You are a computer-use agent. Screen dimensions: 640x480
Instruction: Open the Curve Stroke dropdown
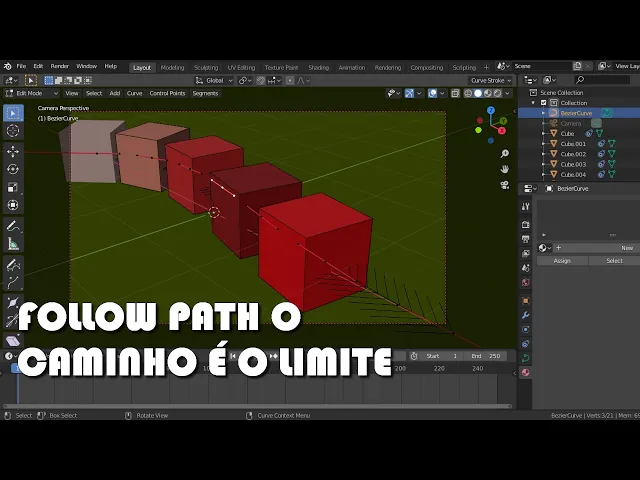[491, 80]
